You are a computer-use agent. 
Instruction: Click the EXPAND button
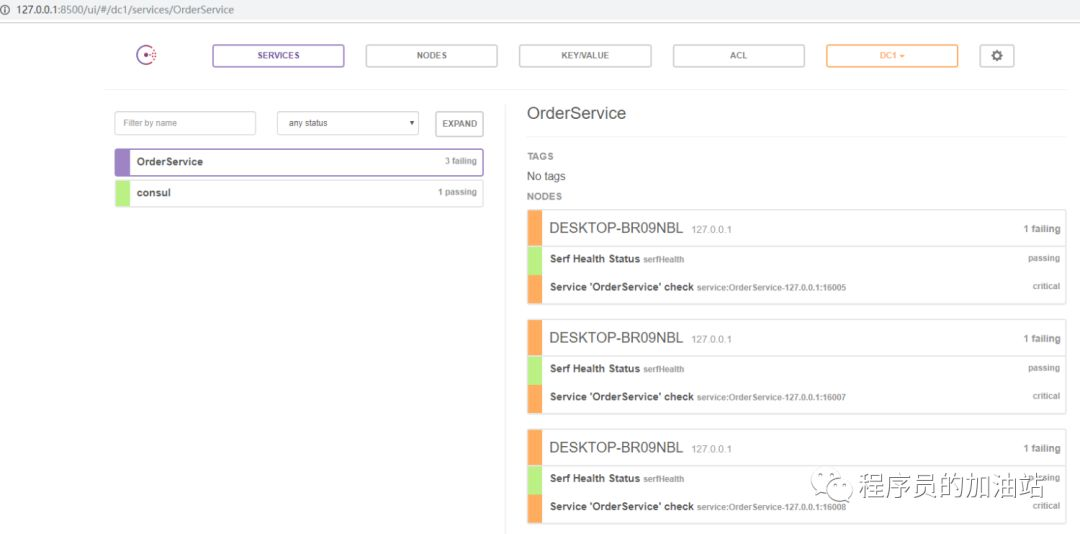click(x=459, y=124)
